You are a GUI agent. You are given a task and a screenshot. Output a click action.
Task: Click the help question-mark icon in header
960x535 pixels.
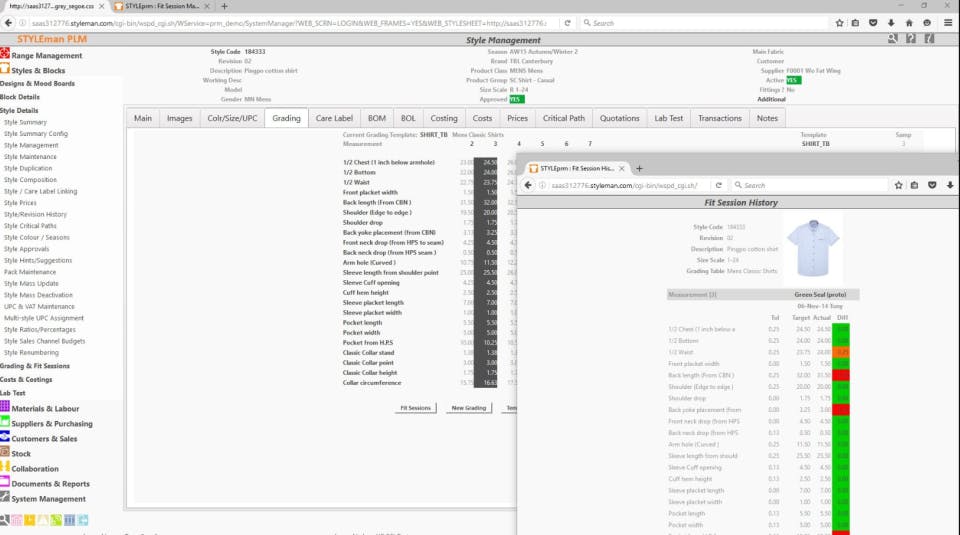coord(911,39)
